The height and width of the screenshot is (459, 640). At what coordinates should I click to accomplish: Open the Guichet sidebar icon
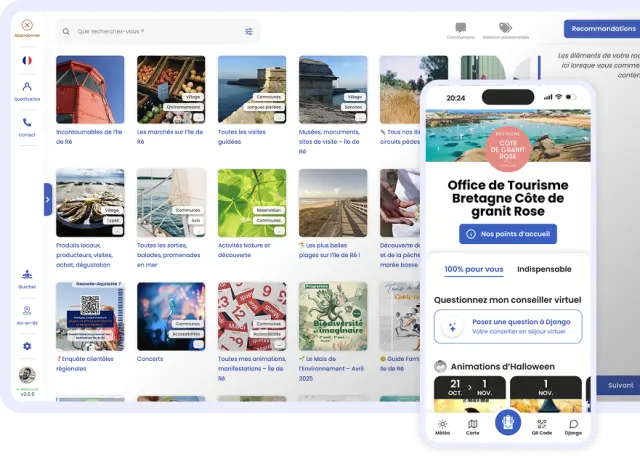(27, 274)
